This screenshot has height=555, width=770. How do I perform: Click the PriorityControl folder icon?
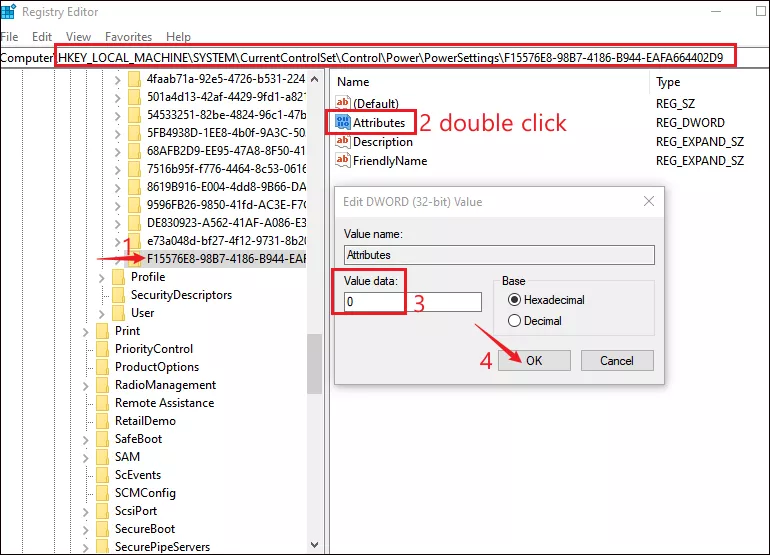102,349
